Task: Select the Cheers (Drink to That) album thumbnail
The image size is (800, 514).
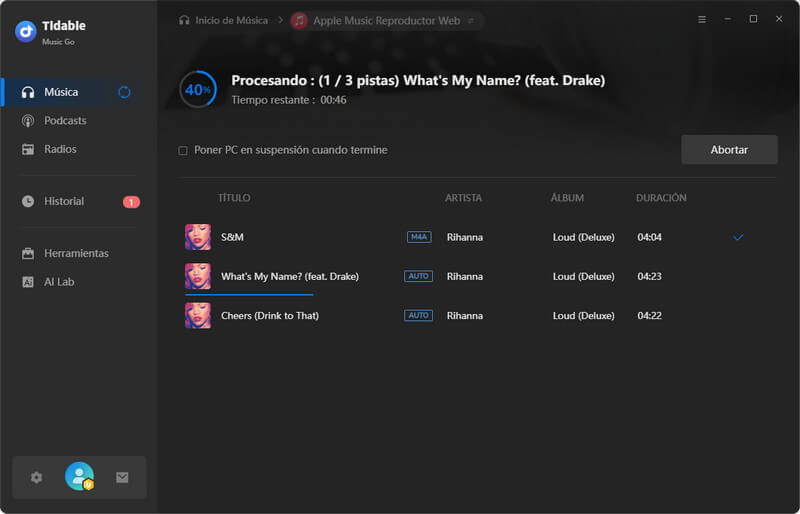Action: tap(198, 316)
